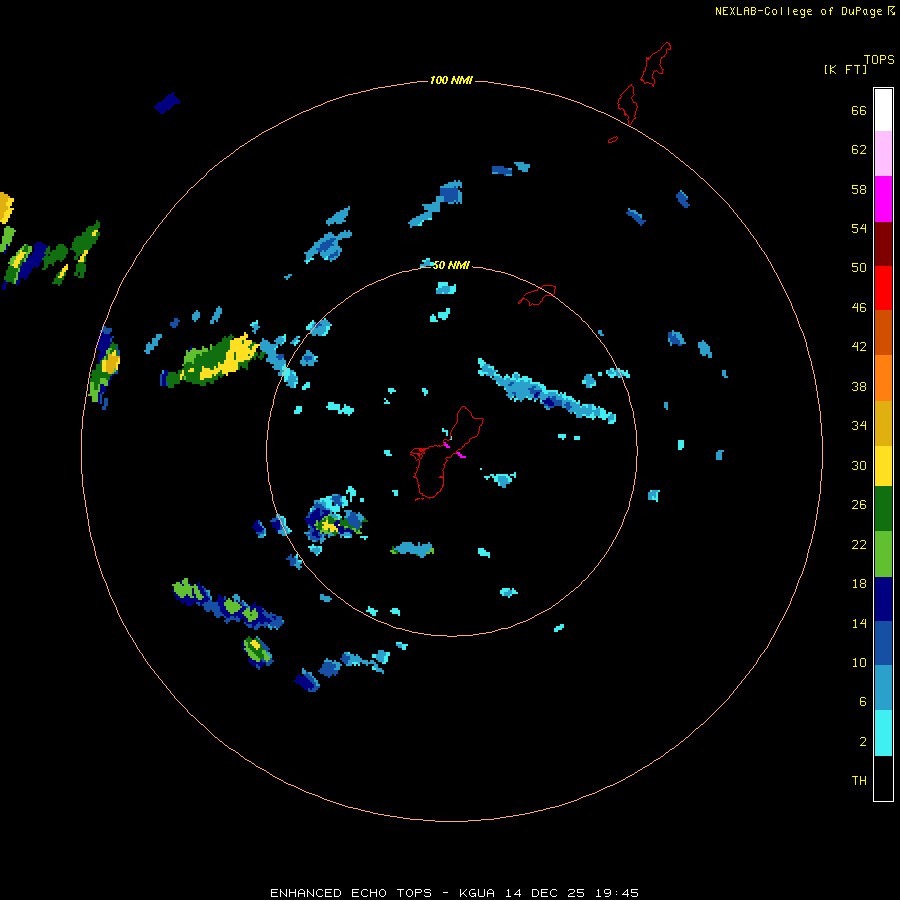The image size is (900, 900).
Task: Click the legend value "10"
Action: click(859, 662)
